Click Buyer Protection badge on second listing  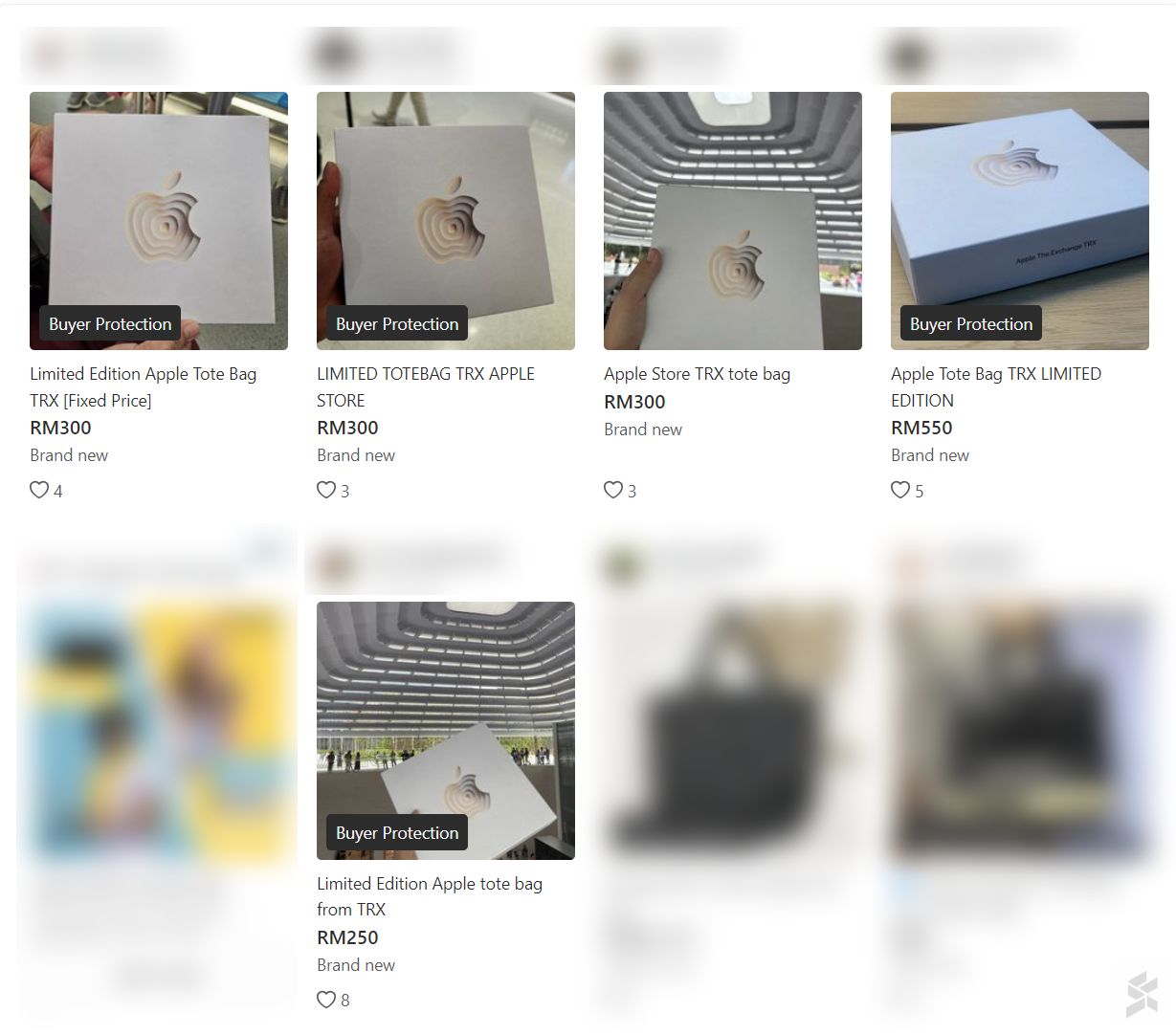click(x=397, y=323)
